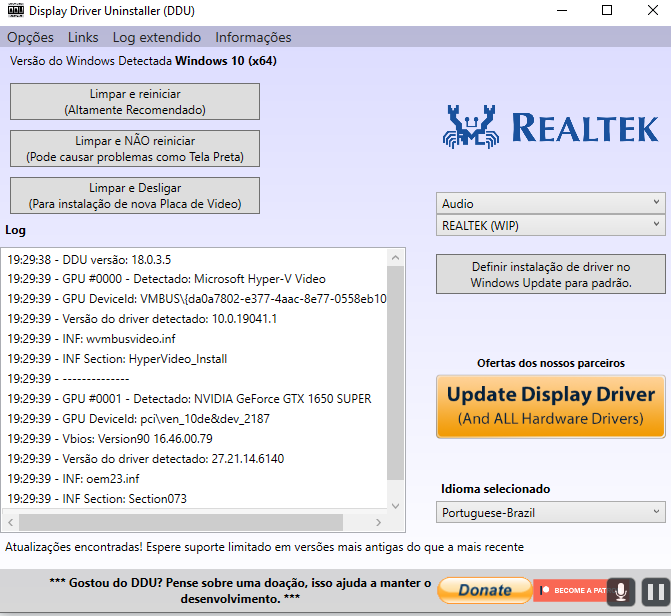Maximize the DDU window
Image resolution: width=671 pixels, height=616 pixels.
[x=607, y=10]
